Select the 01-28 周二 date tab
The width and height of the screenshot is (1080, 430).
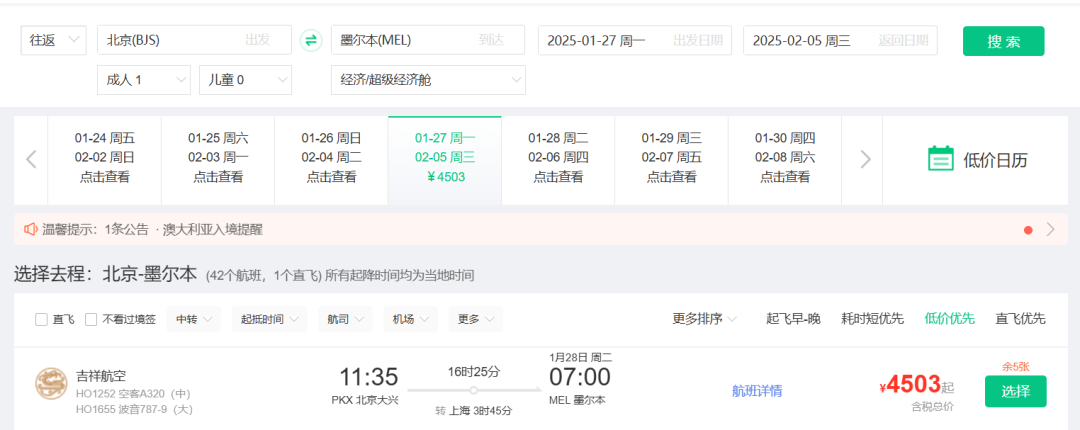coord(558,158)
